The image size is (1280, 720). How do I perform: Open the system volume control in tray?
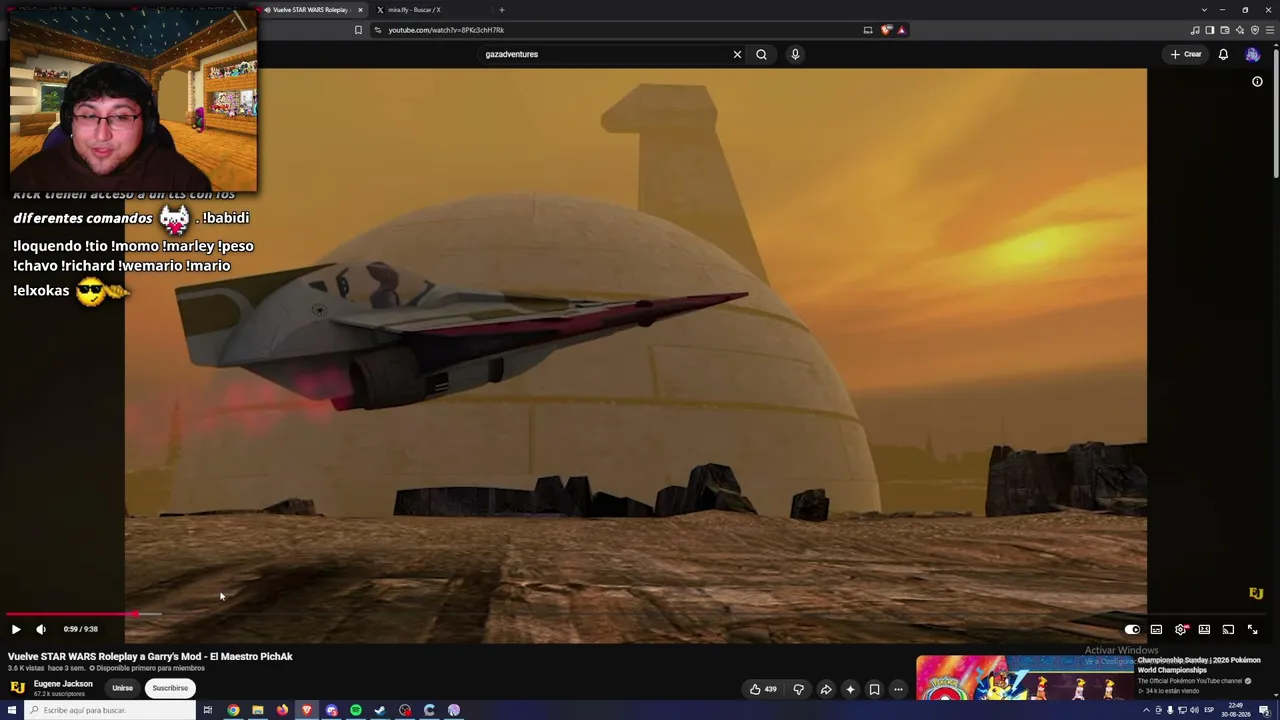pyautogui.click(x=1194, y=710)
